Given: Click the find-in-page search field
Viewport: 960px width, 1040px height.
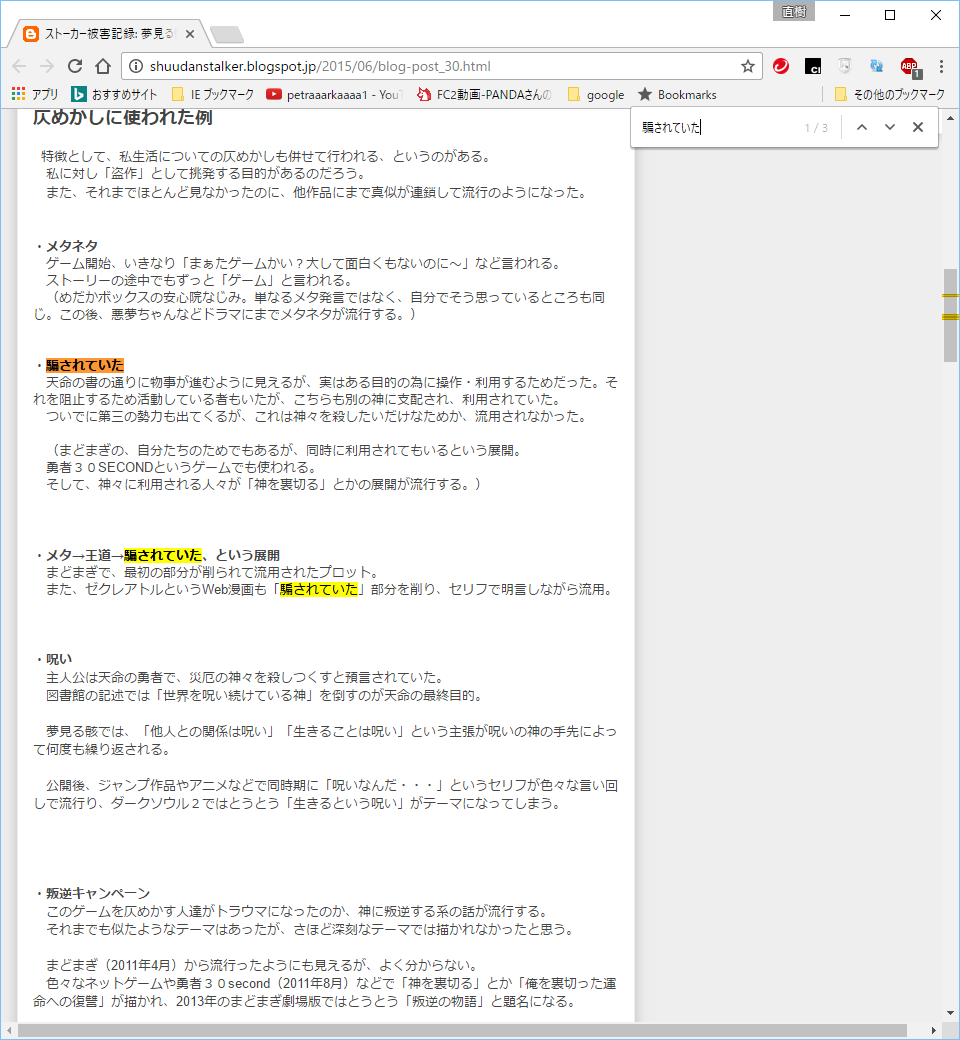Looking at the screenshot, I should pos(717,127).
